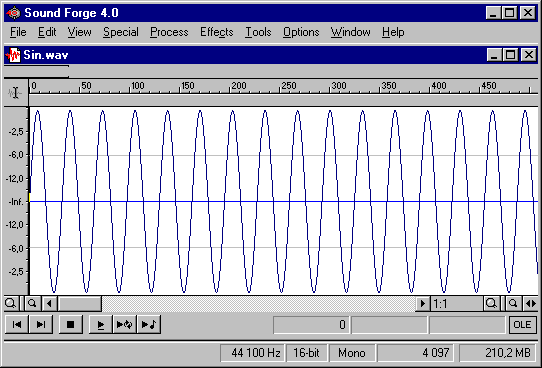Click the 44 100 Hz sample rate field
The image size is (542, 368).
(252, 353)
